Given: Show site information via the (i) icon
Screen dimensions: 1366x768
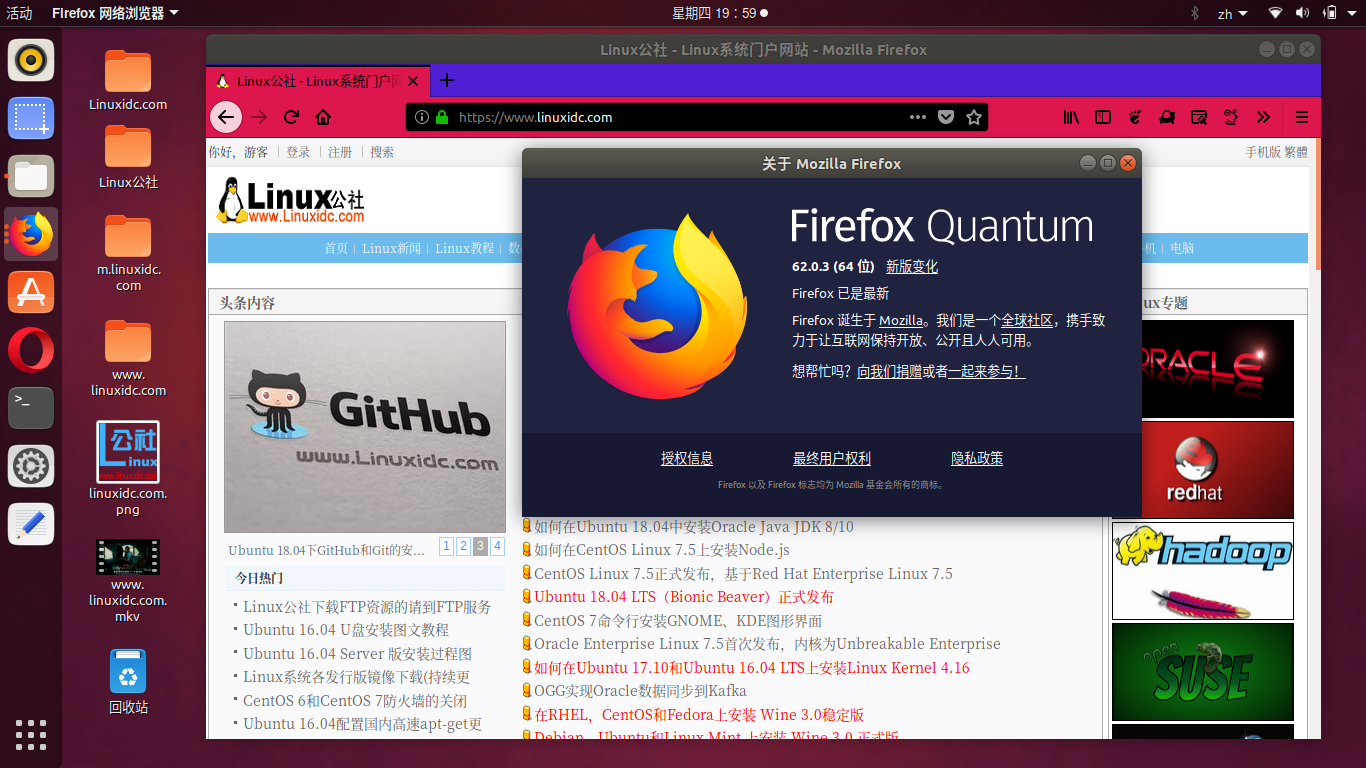Looking at the screenshot, I should pos(422,117).
